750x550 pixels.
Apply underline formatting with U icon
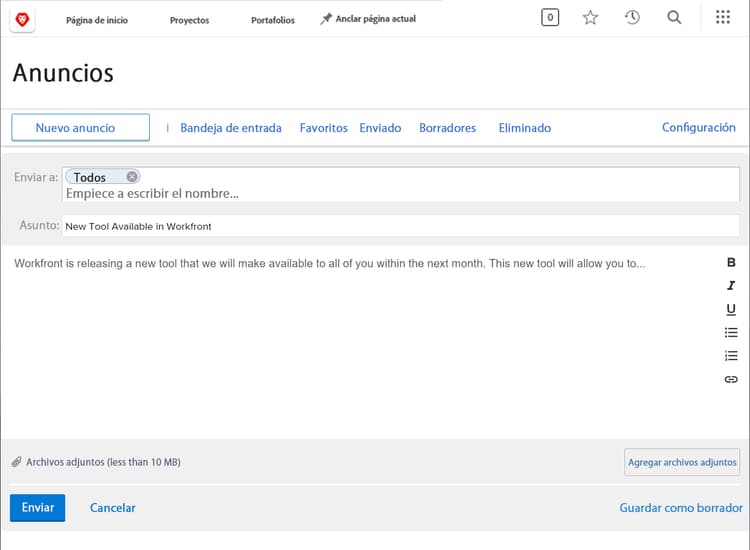point(731,309)
